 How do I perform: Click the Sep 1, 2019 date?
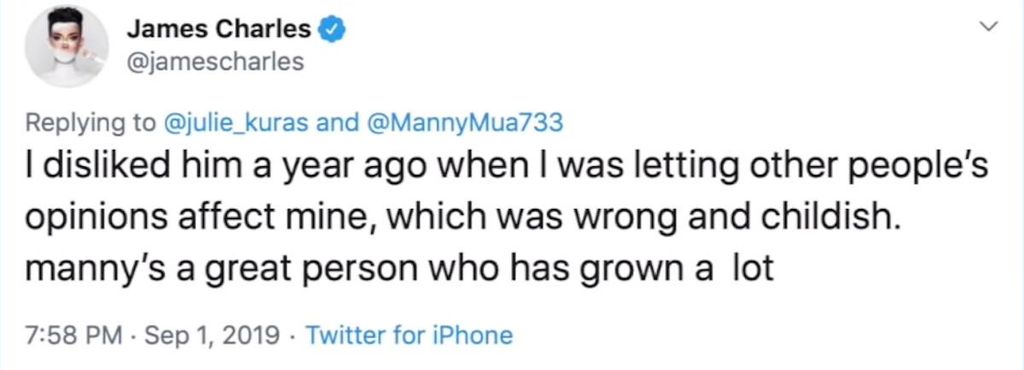pyautogui.click(x=210, y=335)
